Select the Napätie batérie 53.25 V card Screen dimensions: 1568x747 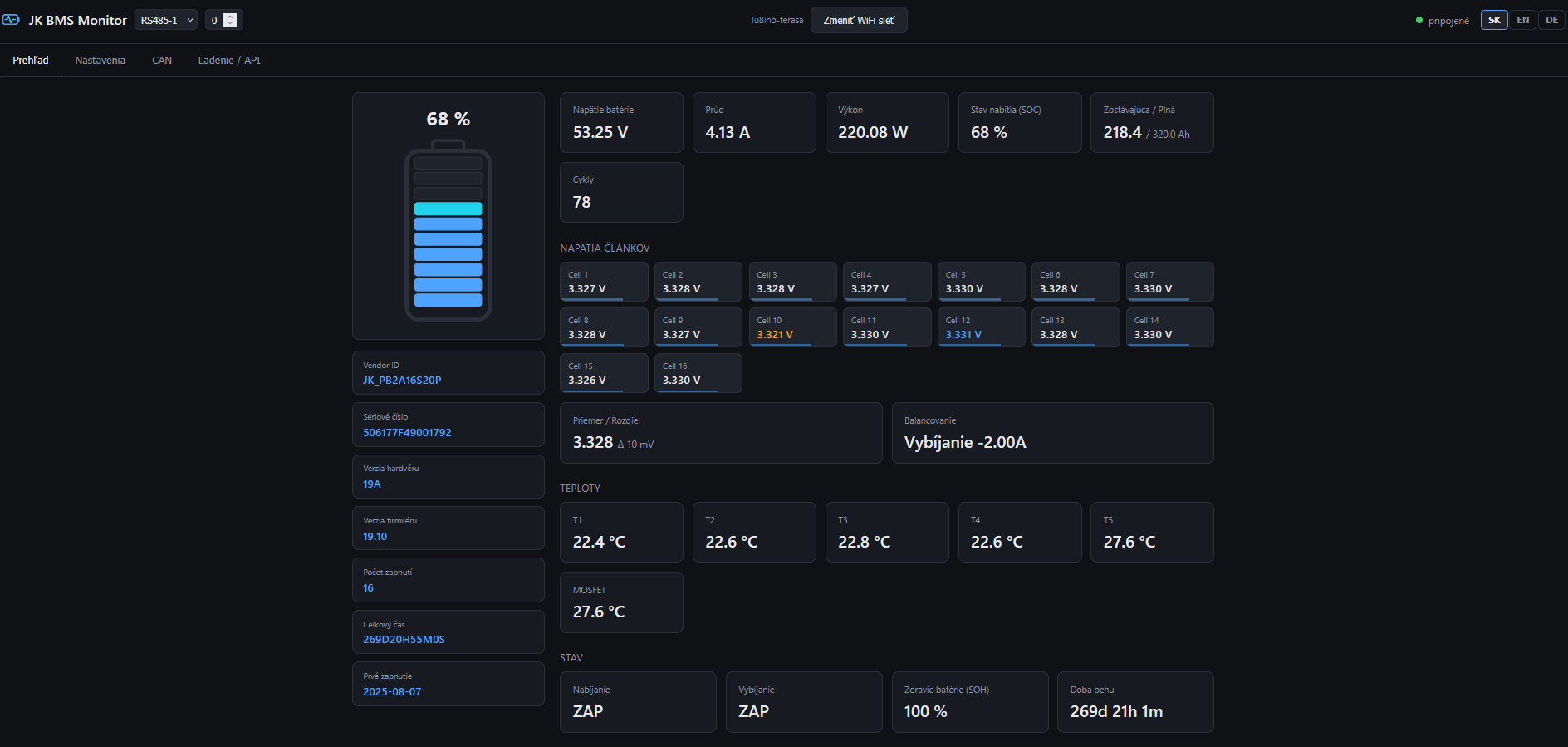click(x=621, y=122)
